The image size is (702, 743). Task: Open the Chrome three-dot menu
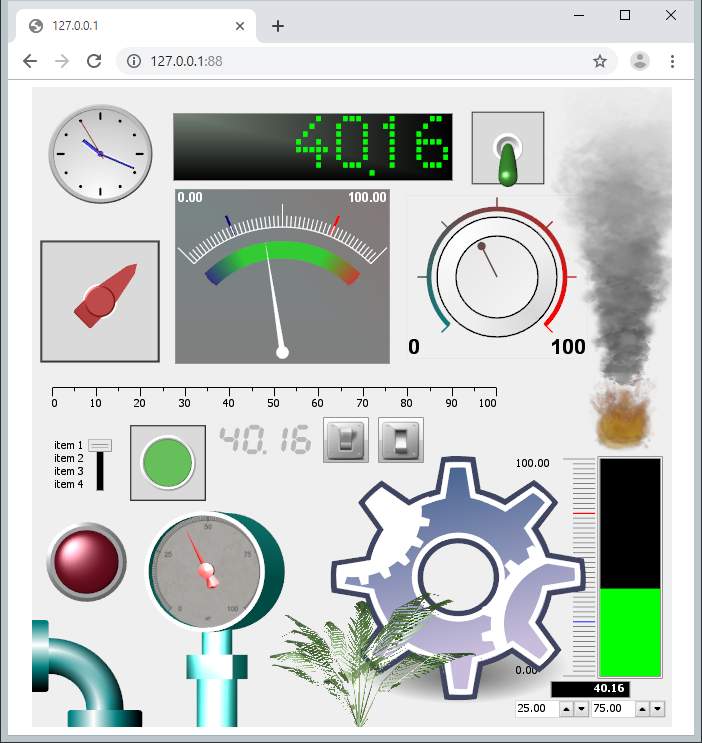(x=672, y=61)
